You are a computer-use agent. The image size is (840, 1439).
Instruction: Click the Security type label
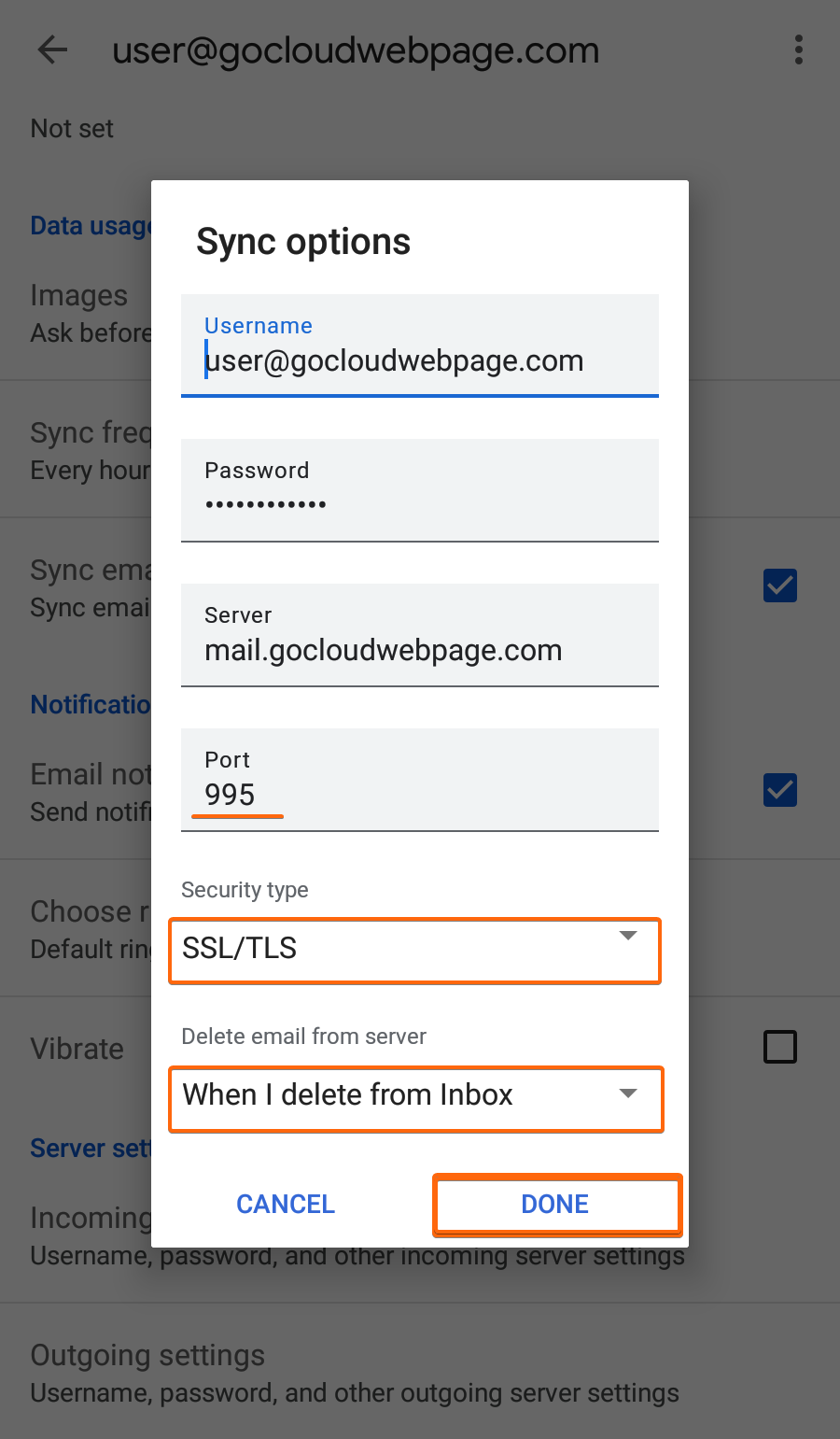245,890
